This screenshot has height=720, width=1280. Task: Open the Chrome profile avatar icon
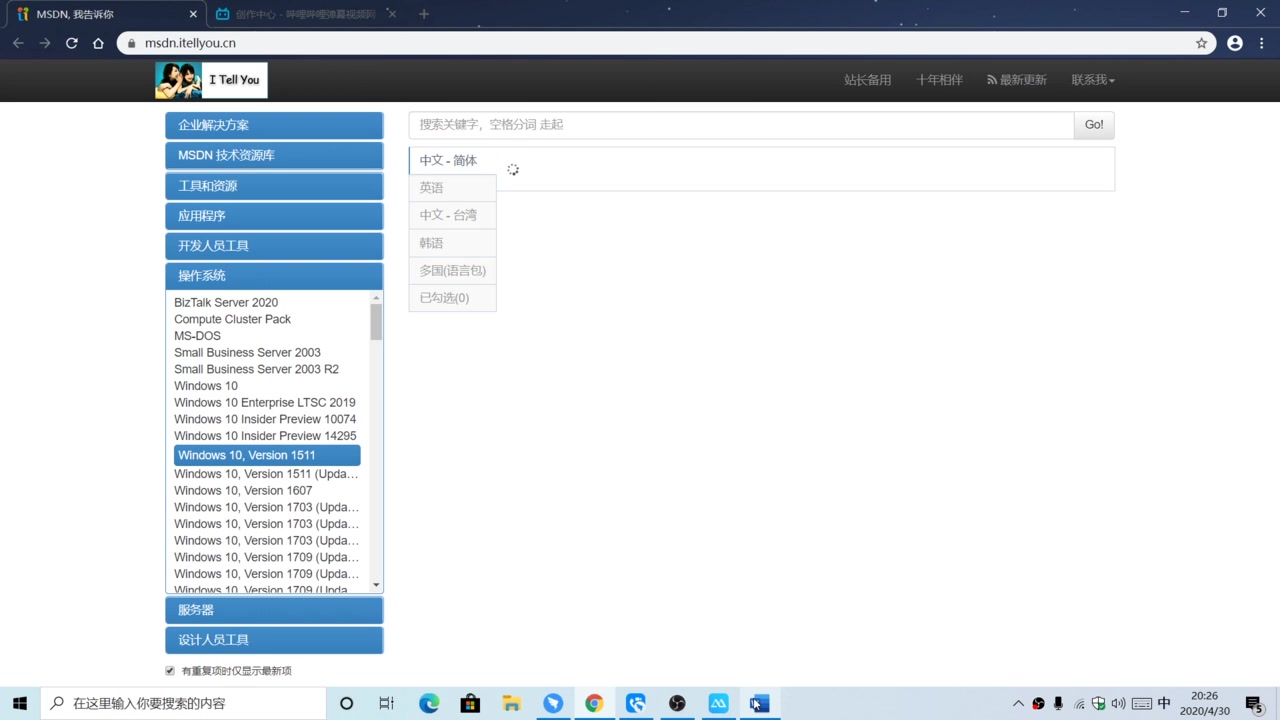click(1235, 43)
